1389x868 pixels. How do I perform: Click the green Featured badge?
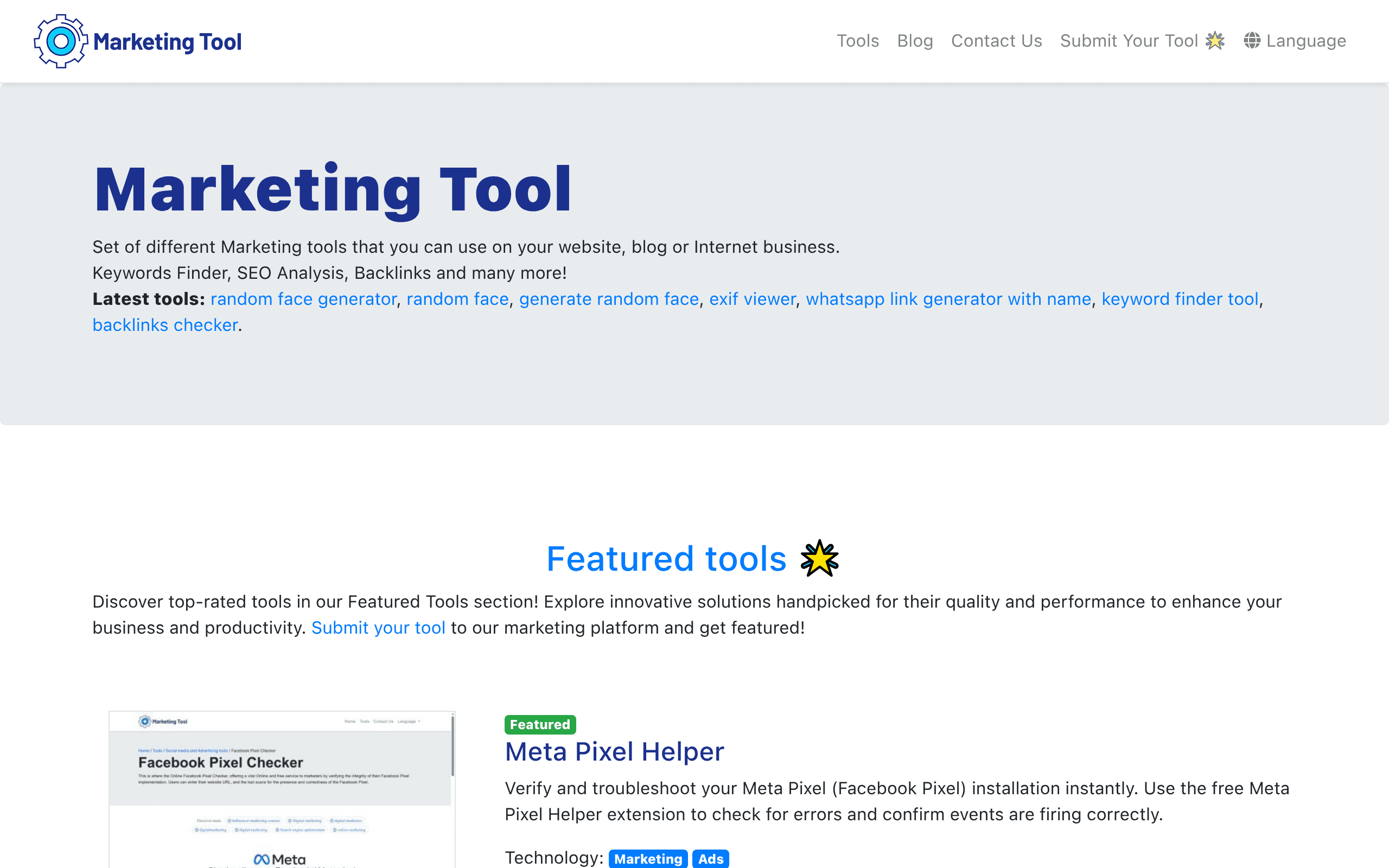pyautogui.click(x=540, y=724)
